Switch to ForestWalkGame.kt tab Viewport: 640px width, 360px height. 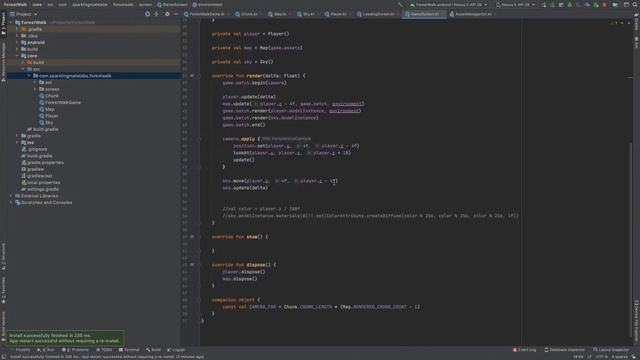coord(207,14)
